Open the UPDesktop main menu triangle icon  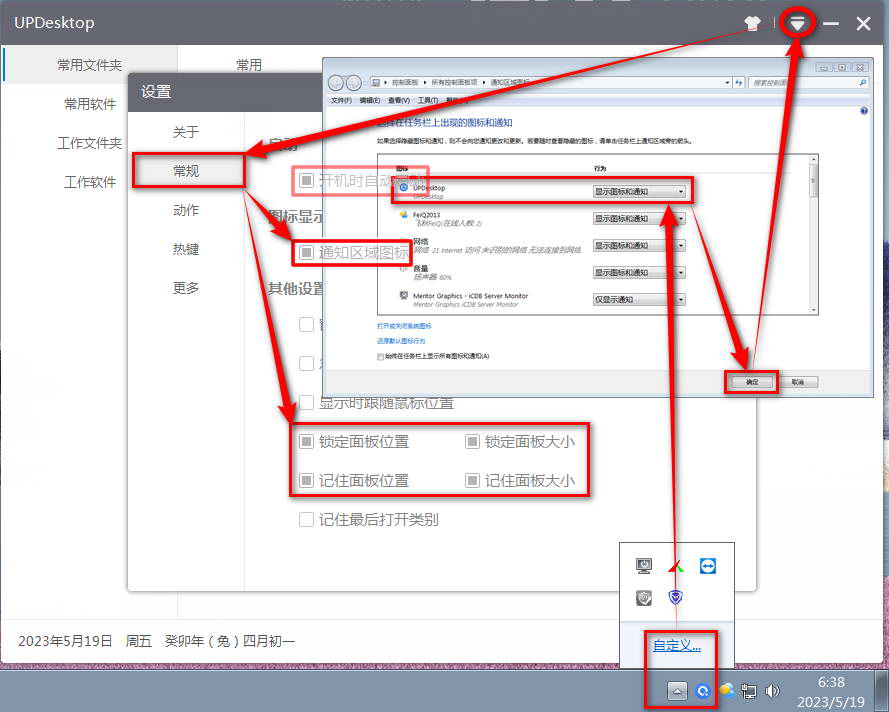(797, 23)
